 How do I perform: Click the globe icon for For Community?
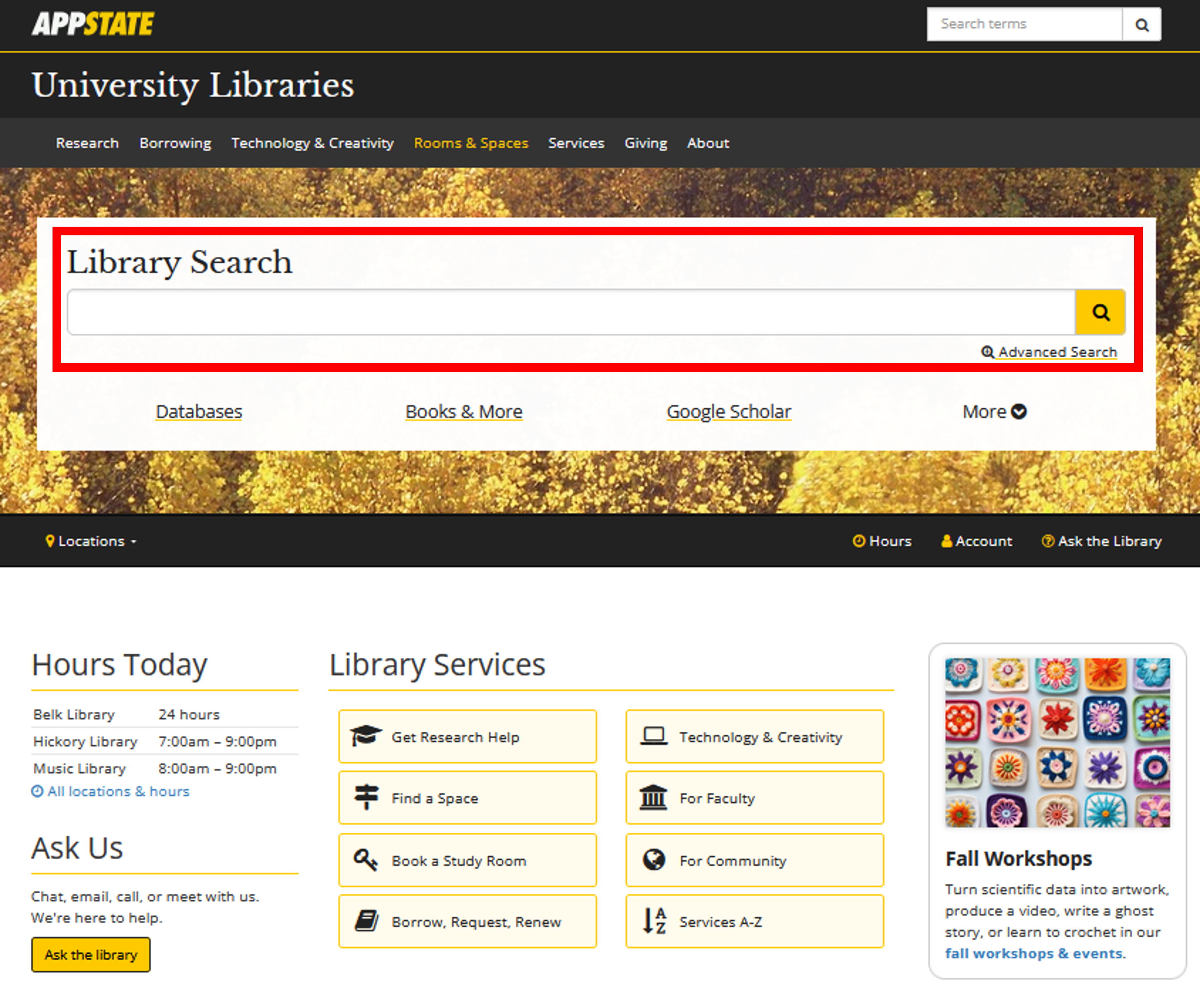[653, 859]
